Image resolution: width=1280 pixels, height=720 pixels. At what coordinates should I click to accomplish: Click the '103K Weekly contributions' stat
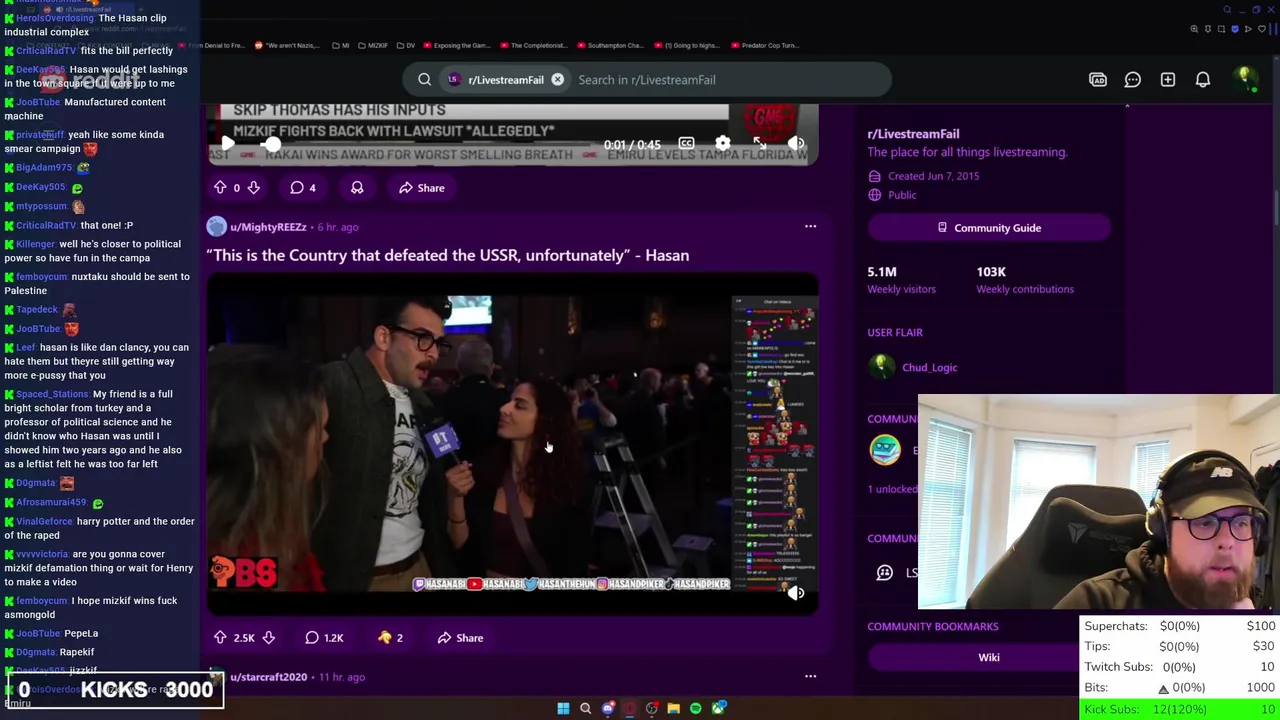click(1025, 280)
